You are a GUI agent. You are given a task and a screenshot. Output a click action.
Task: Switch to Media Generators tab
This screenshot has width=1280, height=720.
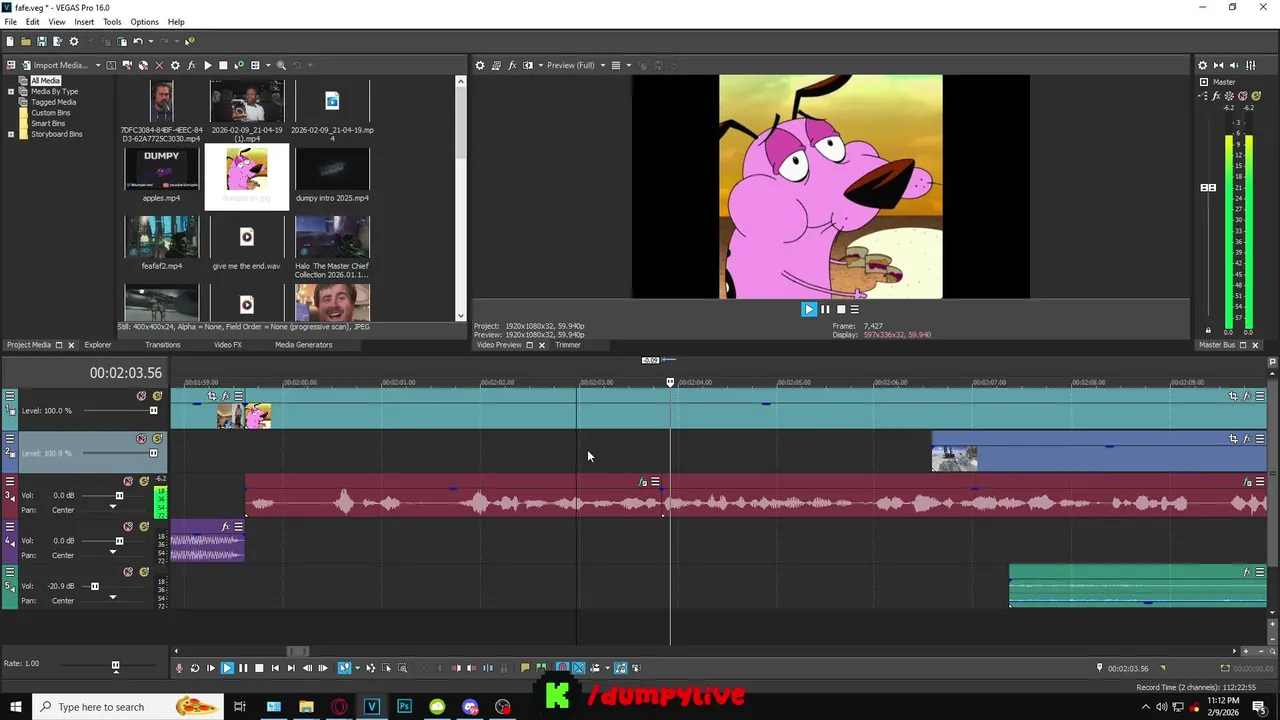tap(303, 345)
